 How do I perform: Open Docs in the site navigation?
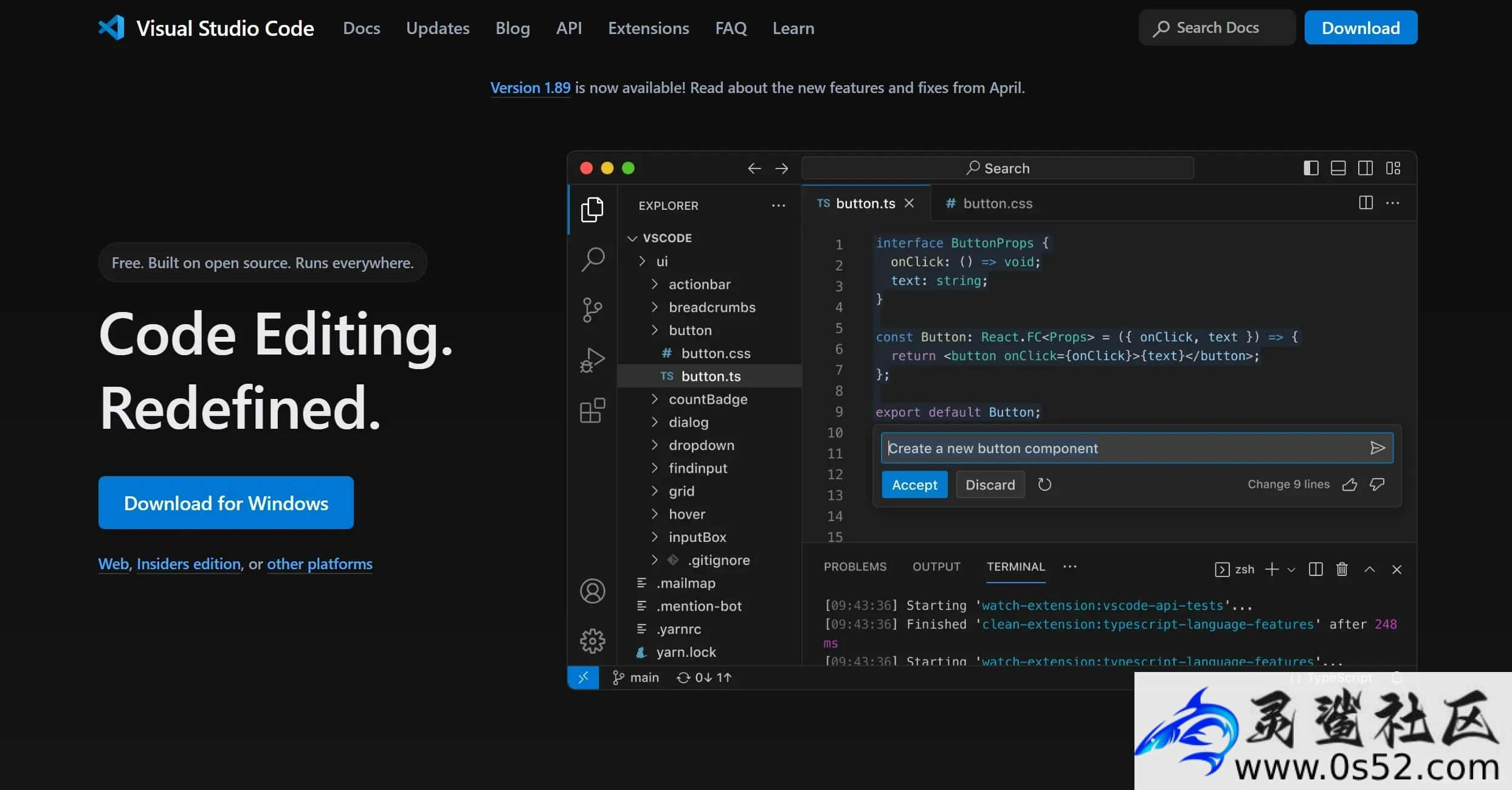(x=361, y=28)
